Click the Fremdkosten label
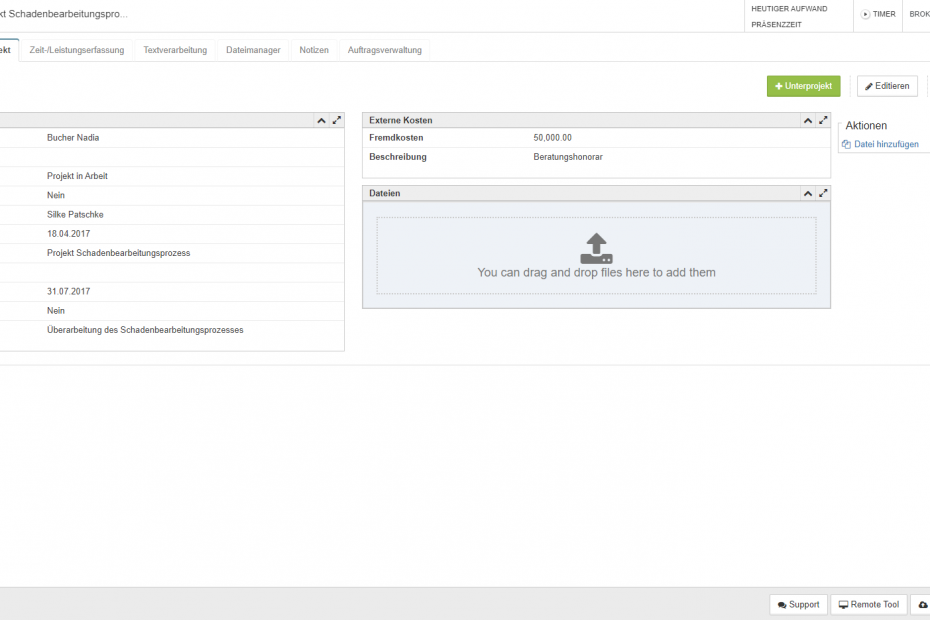 click(396, 138)
